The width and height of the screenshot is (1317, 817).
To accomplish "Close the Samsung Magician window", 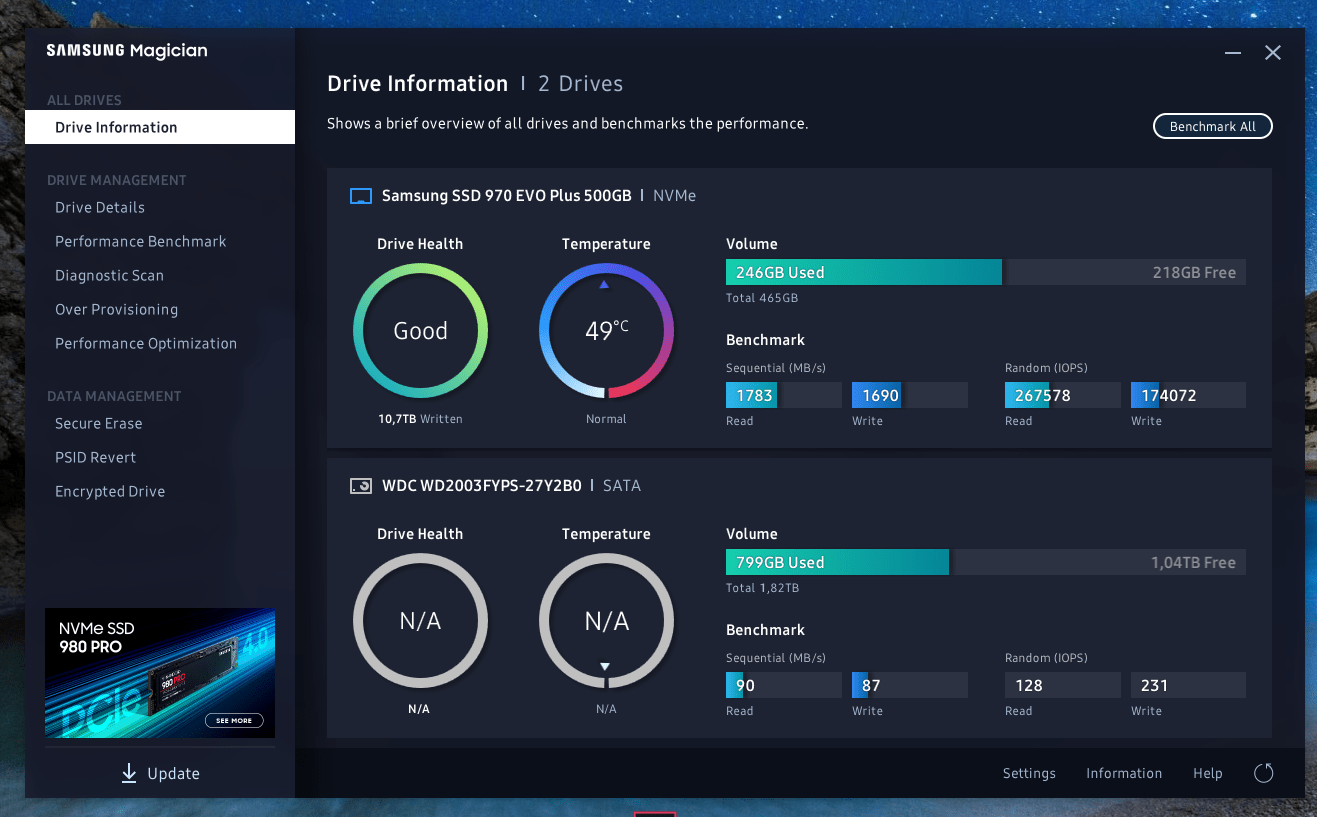I will click(x=1273, y=53).
